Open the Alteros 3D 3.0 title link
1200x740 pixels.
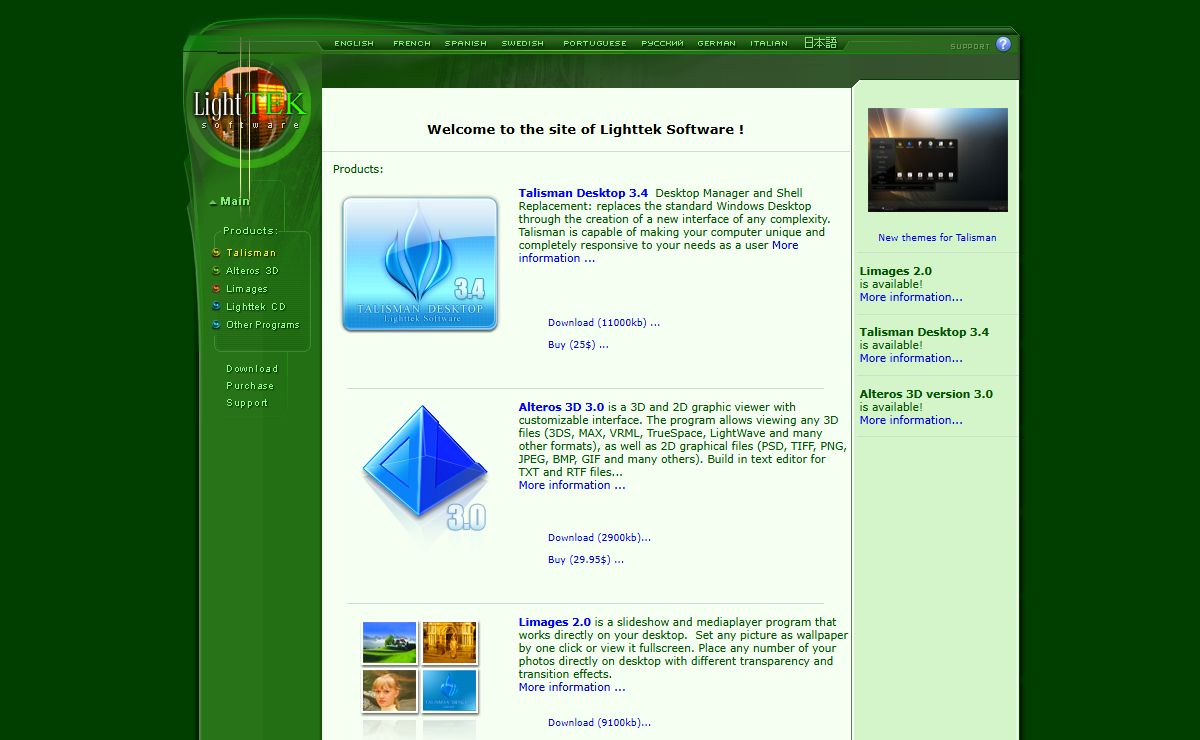click(x=561, y=407)
